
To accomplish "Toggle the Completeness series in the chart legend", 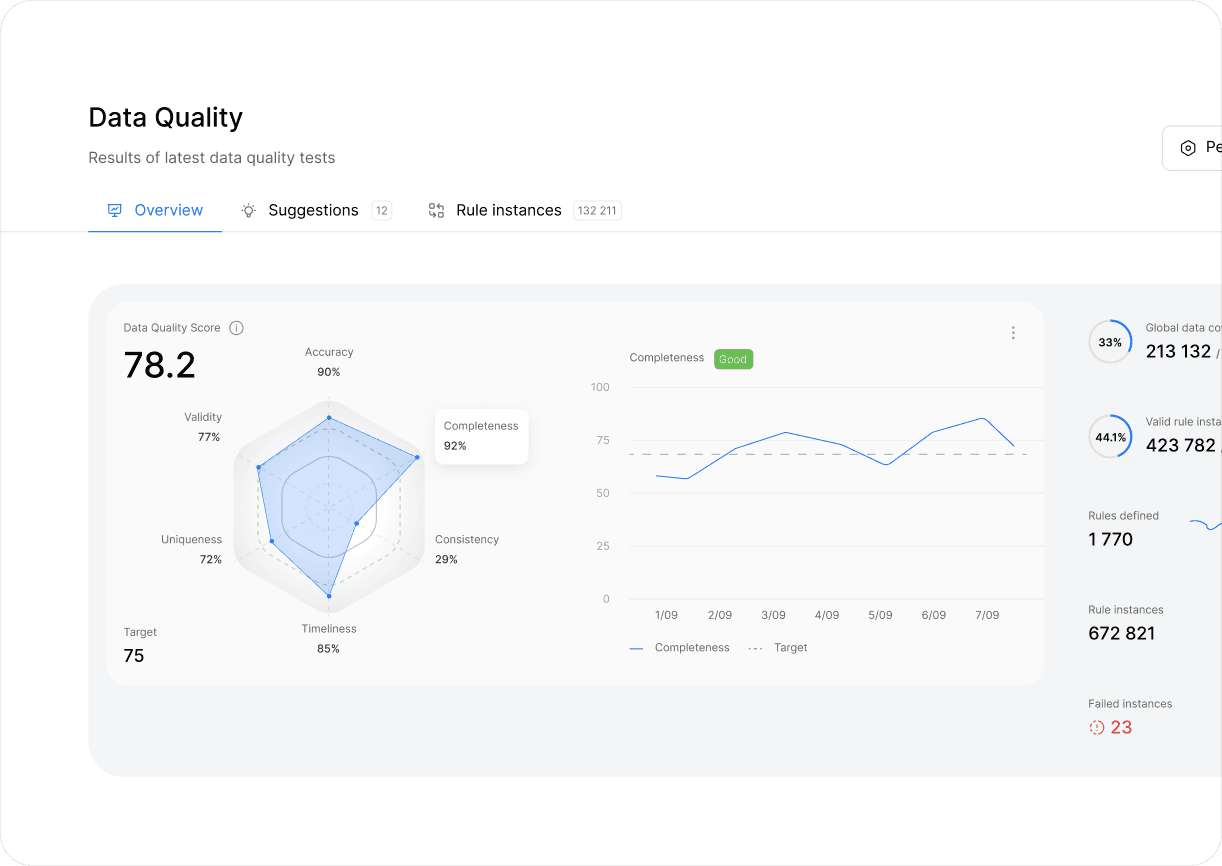I will (x=679, y=648).
